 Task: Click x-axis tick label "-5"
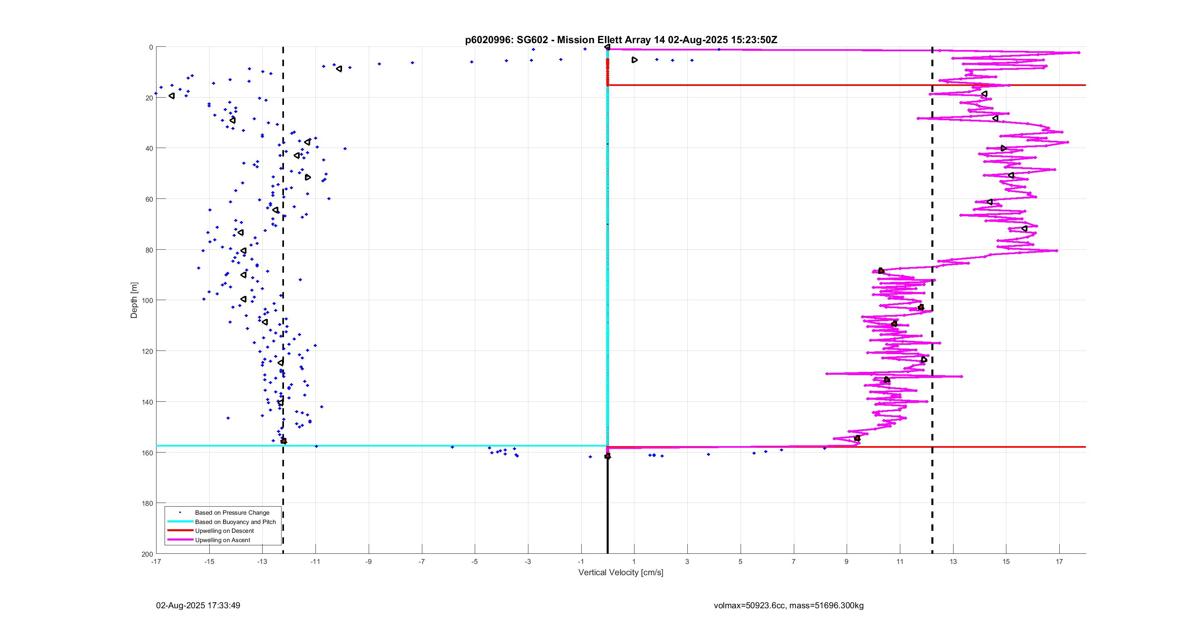(x=474, y=562)
